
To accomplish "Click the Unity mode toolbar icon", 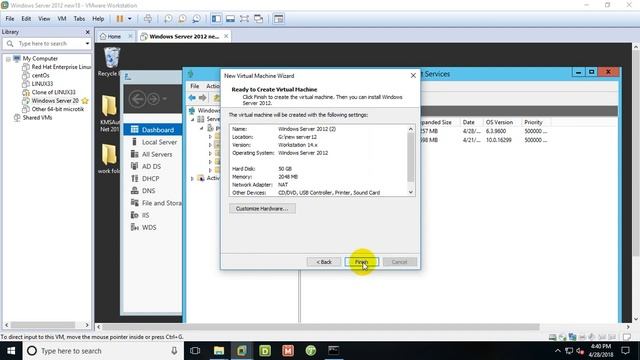I will pyautogui.click(x=258, y=19).
